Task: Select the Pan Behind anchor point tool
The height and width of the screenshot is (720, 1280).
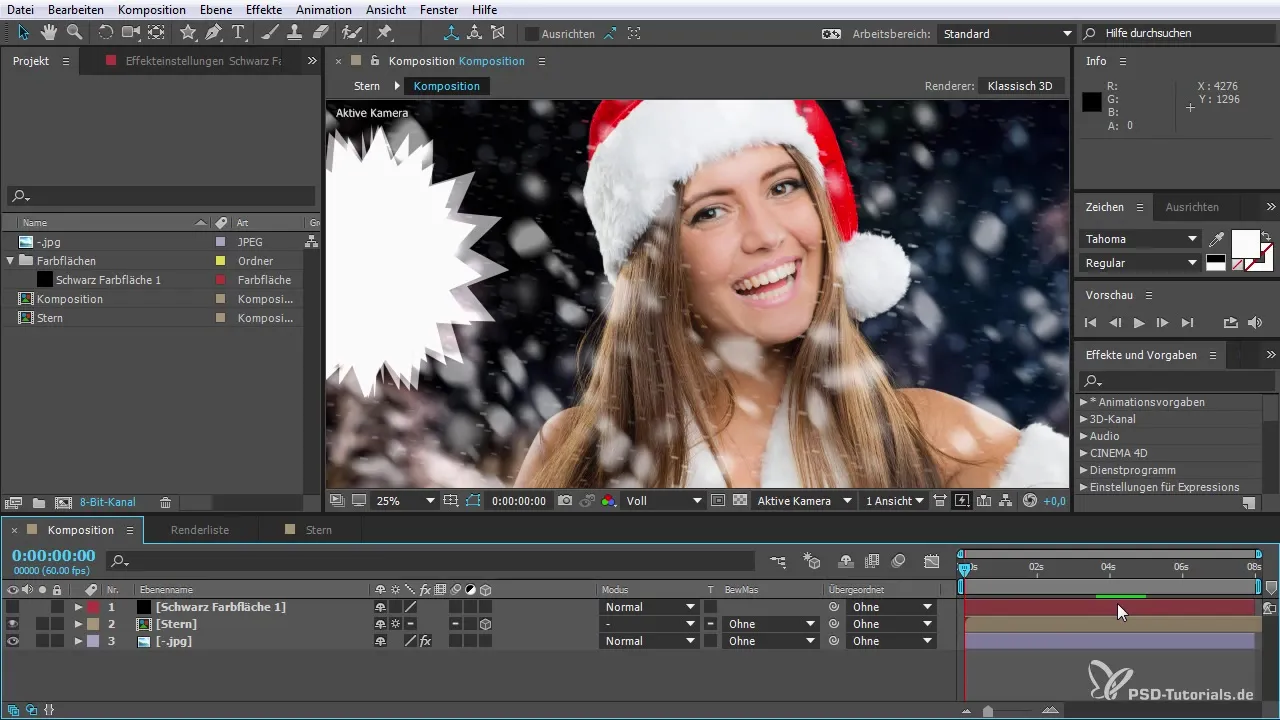Action: [x=156, y=32]
